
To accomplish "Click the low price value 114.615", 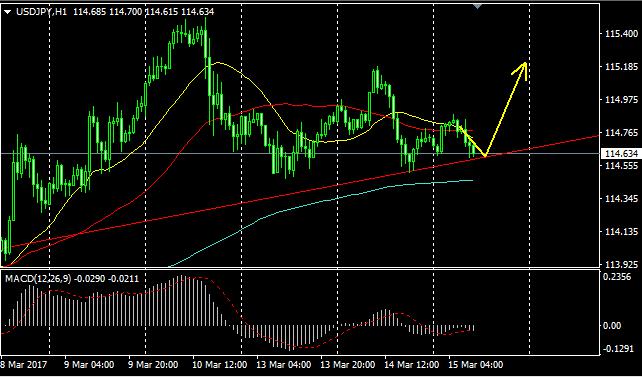I will tap(162, 12).
